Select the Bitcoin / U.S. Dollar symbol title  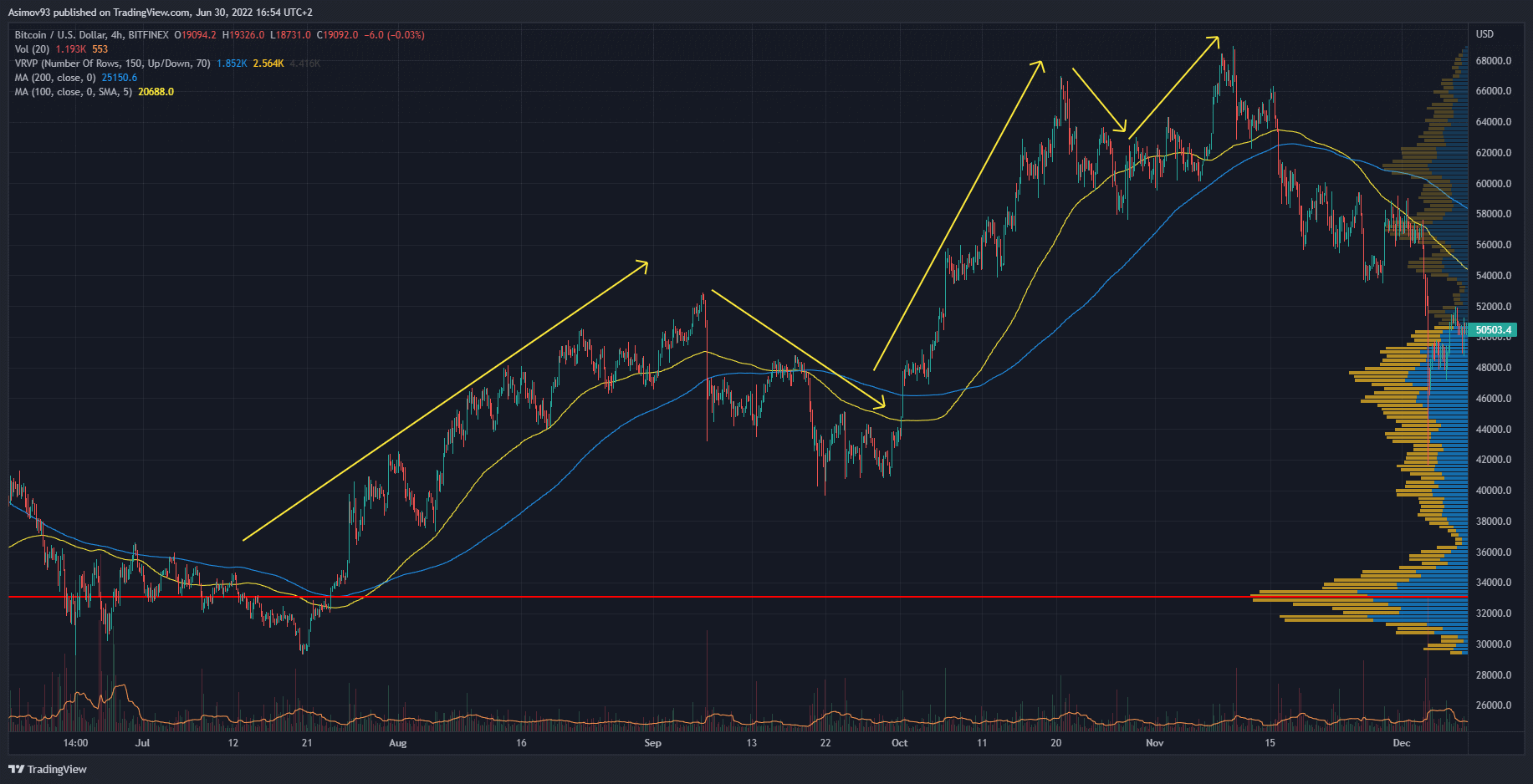pos(91,35)
